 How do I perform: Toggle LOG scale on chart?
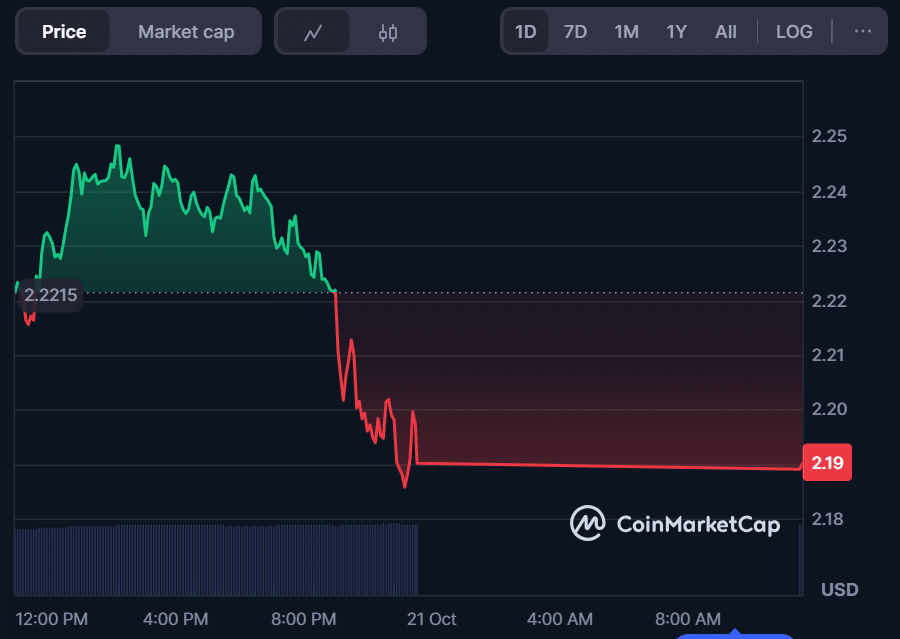794,32
